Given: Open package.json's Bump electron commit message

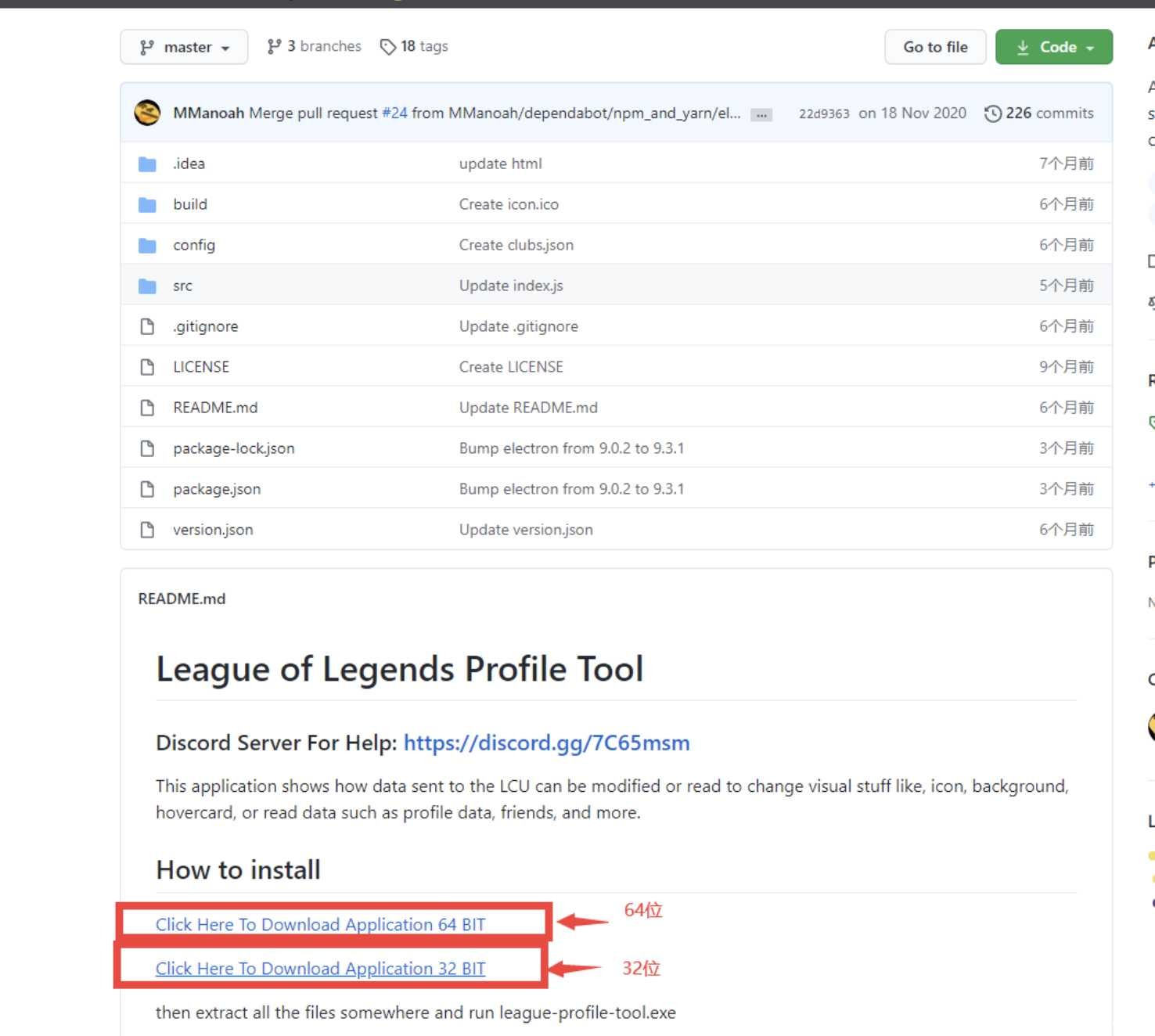Looking at the screenshot, I should coord(571,489).
